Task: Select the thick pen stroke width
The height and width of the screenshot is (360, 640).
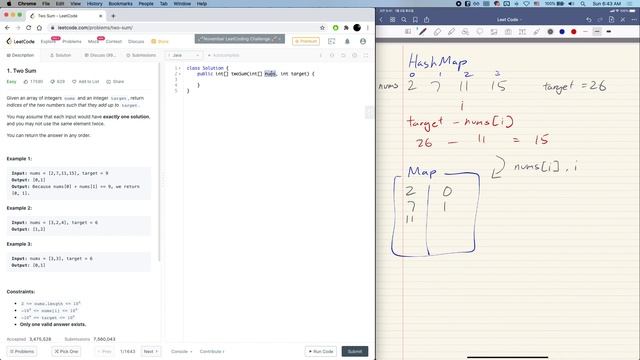Action: click(x=609, y=31)
